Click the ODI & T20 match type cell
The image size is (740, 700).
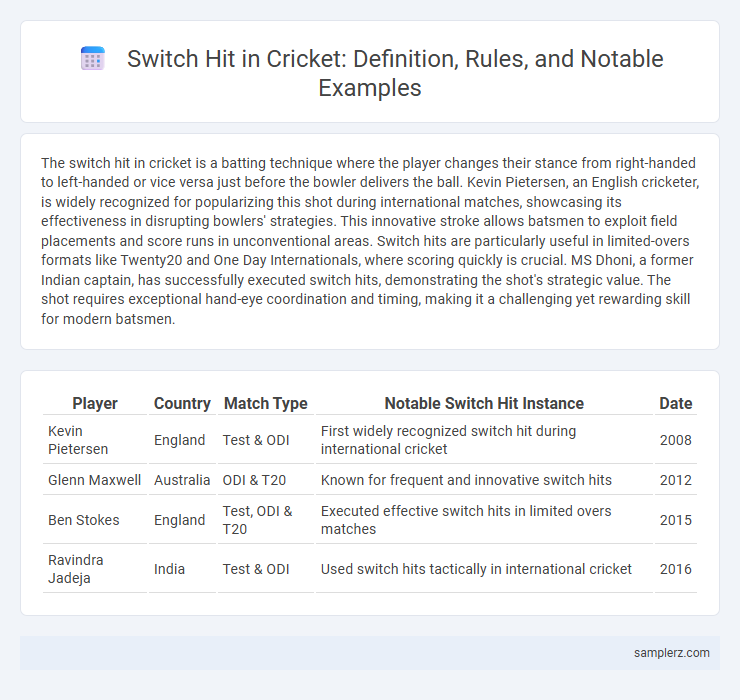266,480
